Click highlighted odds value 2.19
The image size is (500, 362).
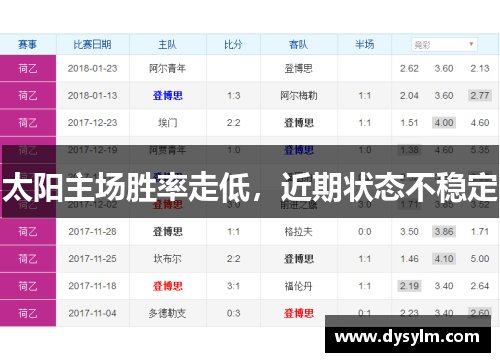click(x=409, y=286)
